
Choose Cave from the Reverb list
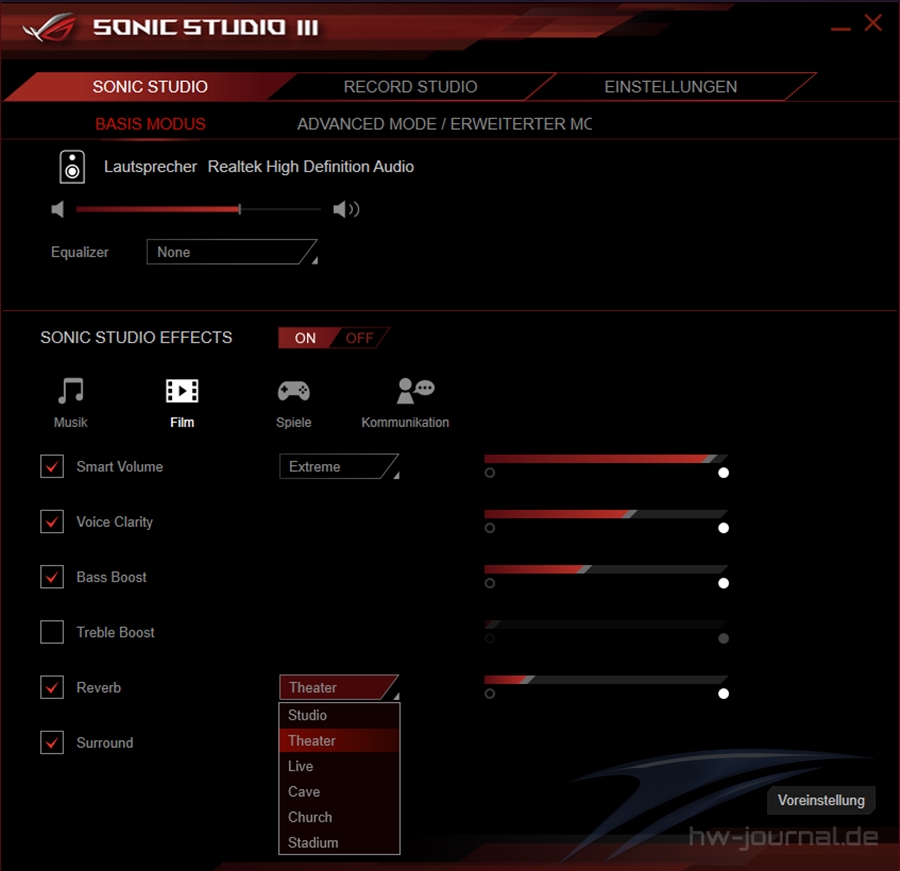pyautogui.click(x=339, y=792)
